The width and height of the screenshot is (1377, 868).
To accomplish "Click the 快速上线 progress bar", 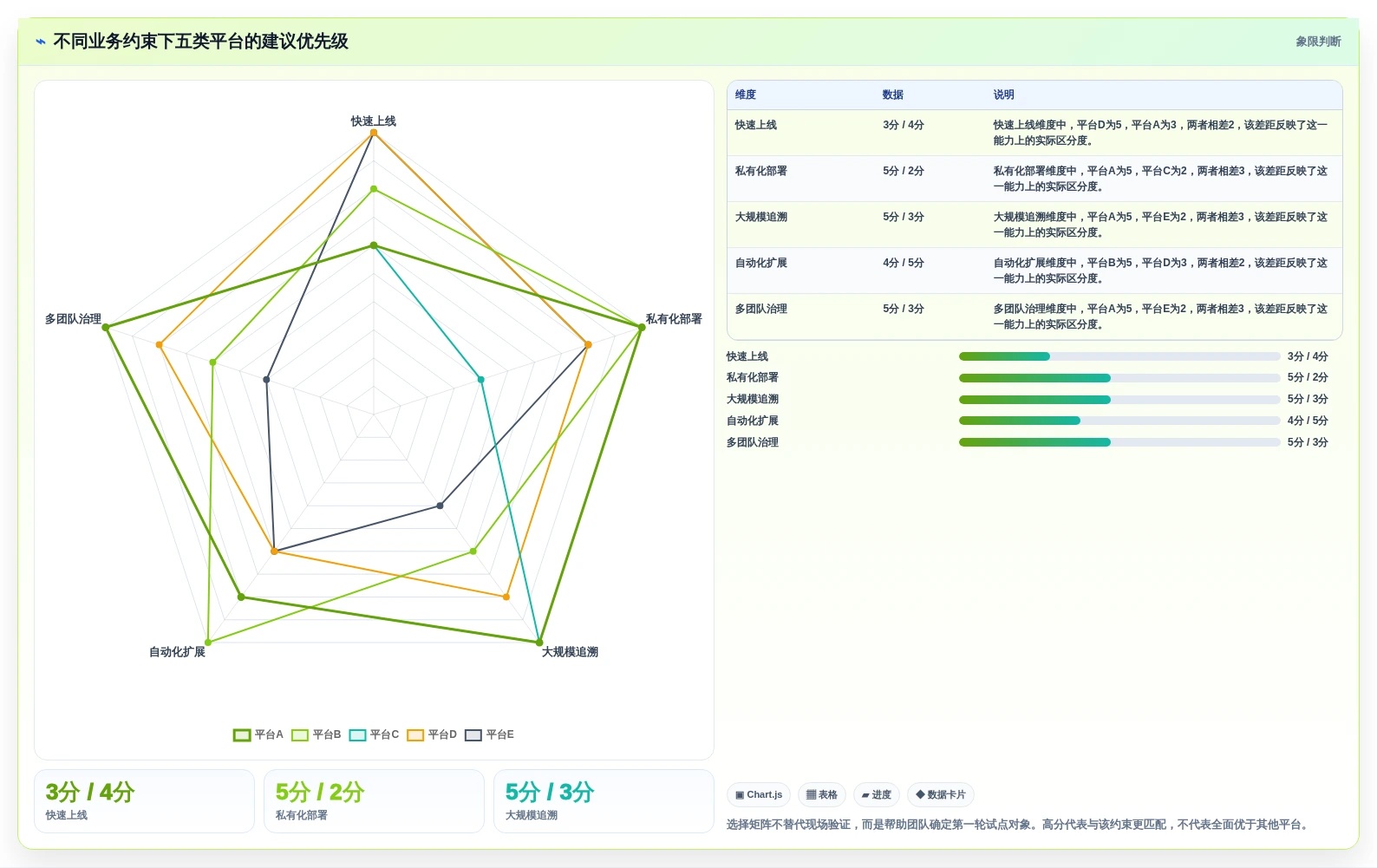I will tap(1119, 356).
